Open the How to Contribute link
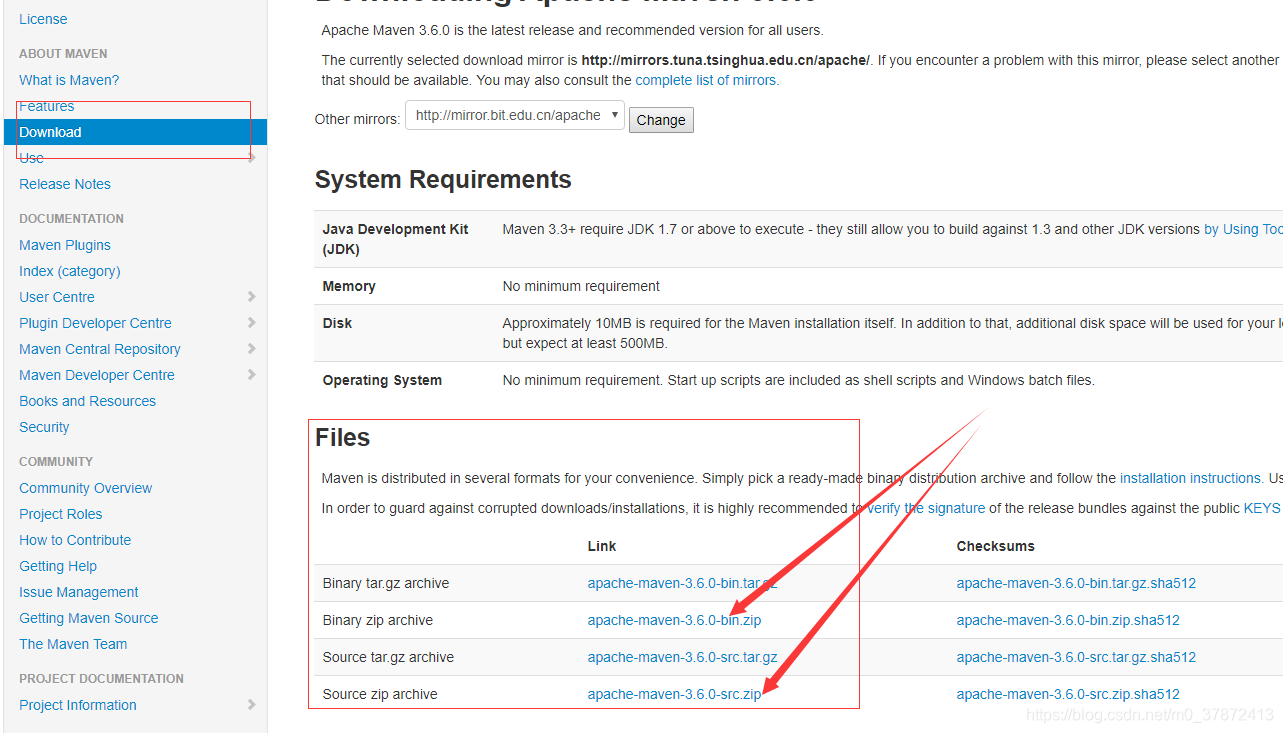The height and width of the screenshot is (733, 1283). click(75, 540)
